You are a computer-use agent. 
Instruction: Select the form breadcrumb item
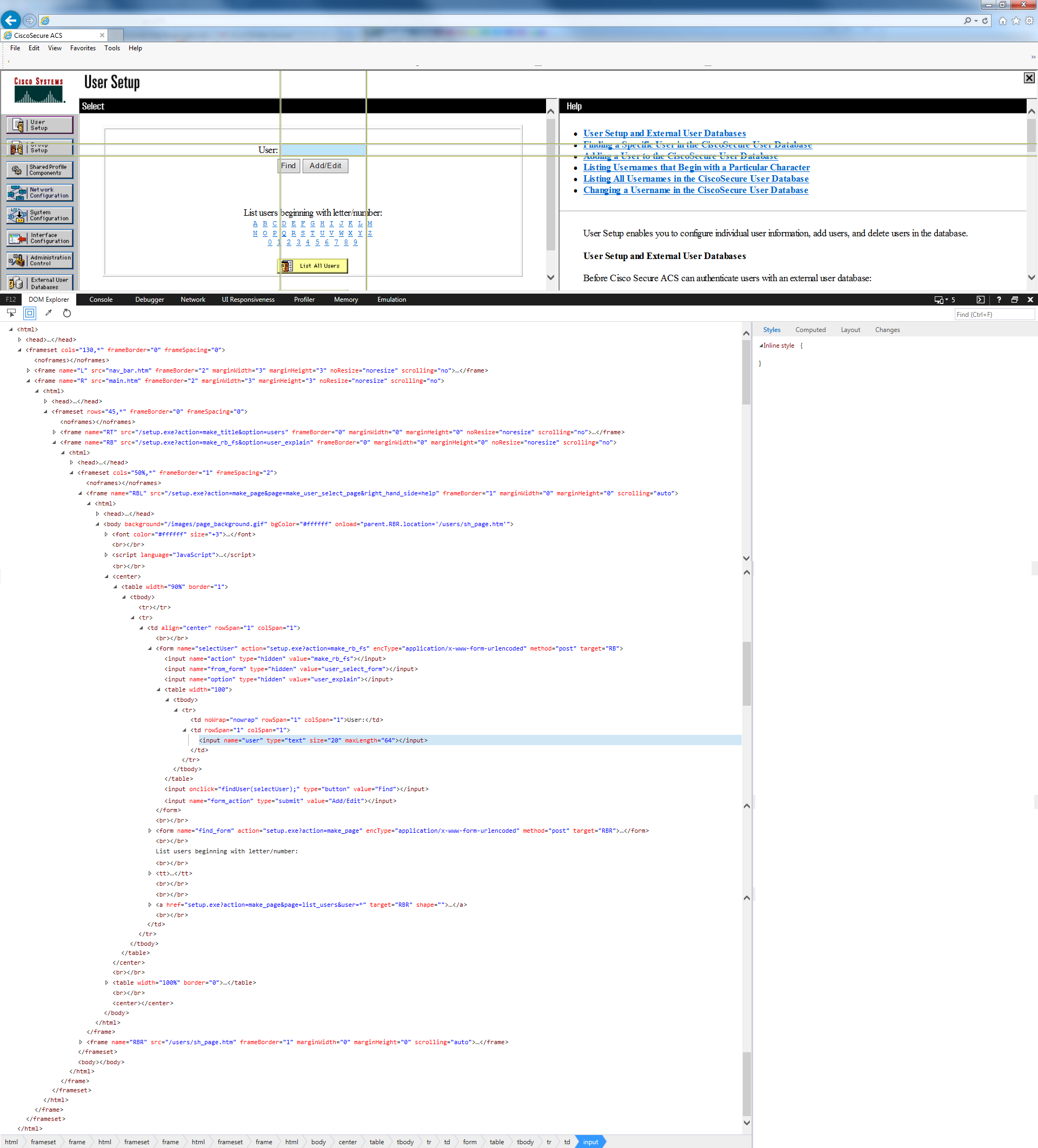click(470, 1142)
